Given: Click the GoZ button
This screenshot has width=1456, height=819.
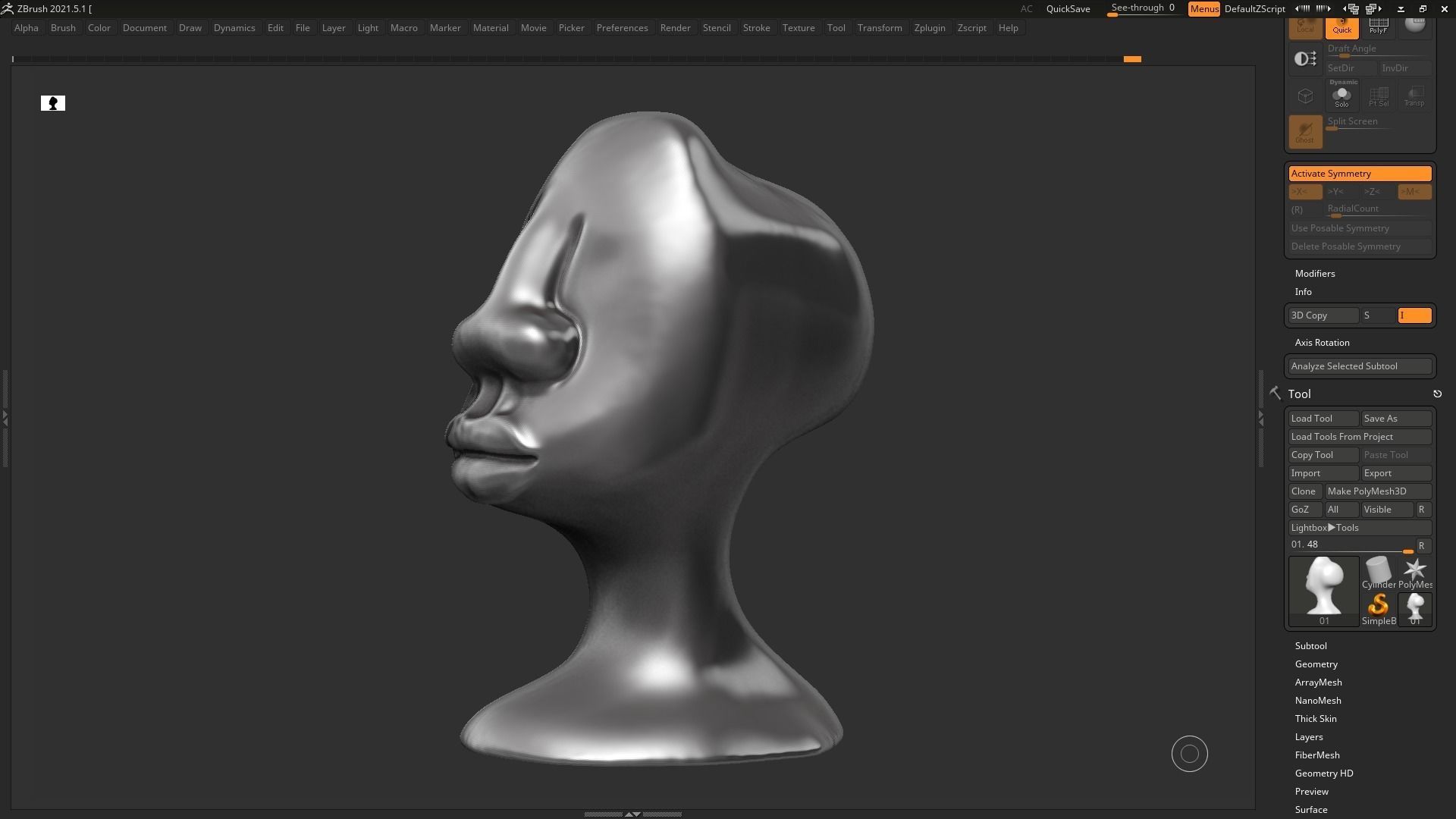Looking at the screenshot, I should point(1305,510).
